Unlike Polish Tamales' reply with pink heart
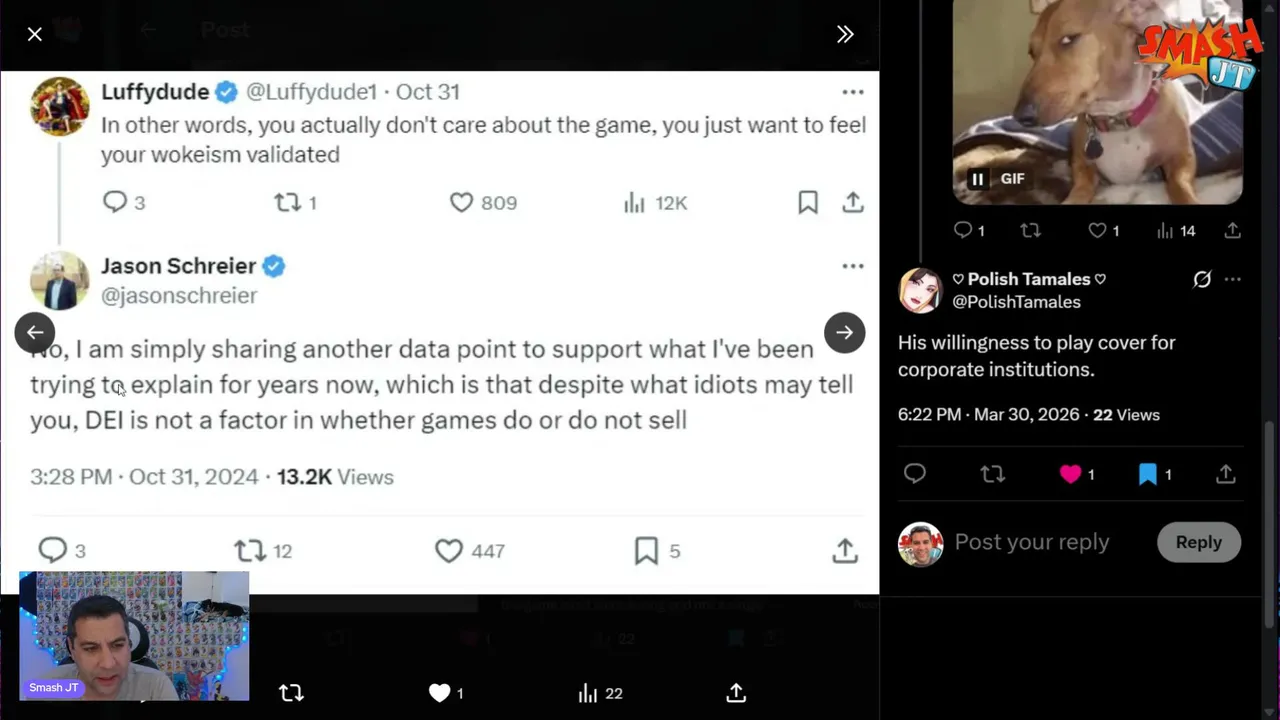Image resolution: width=1280 pixels, height=720 pixels. [1070, 474]
